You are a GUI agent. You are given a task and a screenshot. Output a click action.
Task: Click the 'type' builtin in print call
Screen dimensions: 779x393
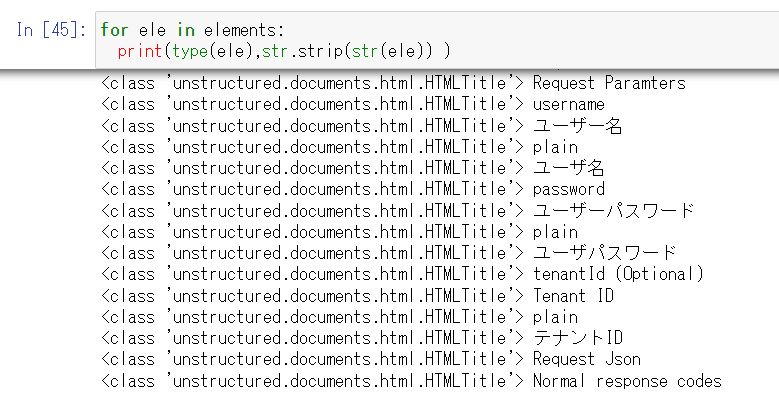tap(189, 52)
